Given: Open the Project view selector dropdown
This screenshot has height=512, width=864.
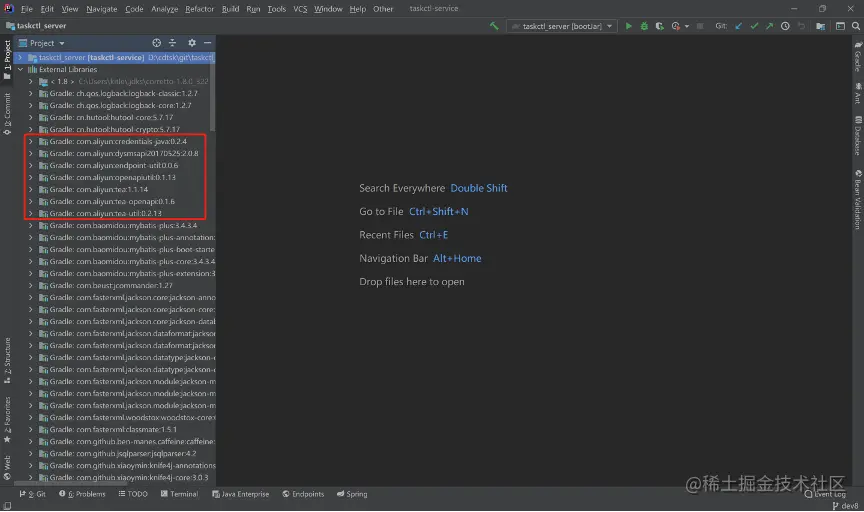Looking at the screenshot, I should click(x=42, y=43).
